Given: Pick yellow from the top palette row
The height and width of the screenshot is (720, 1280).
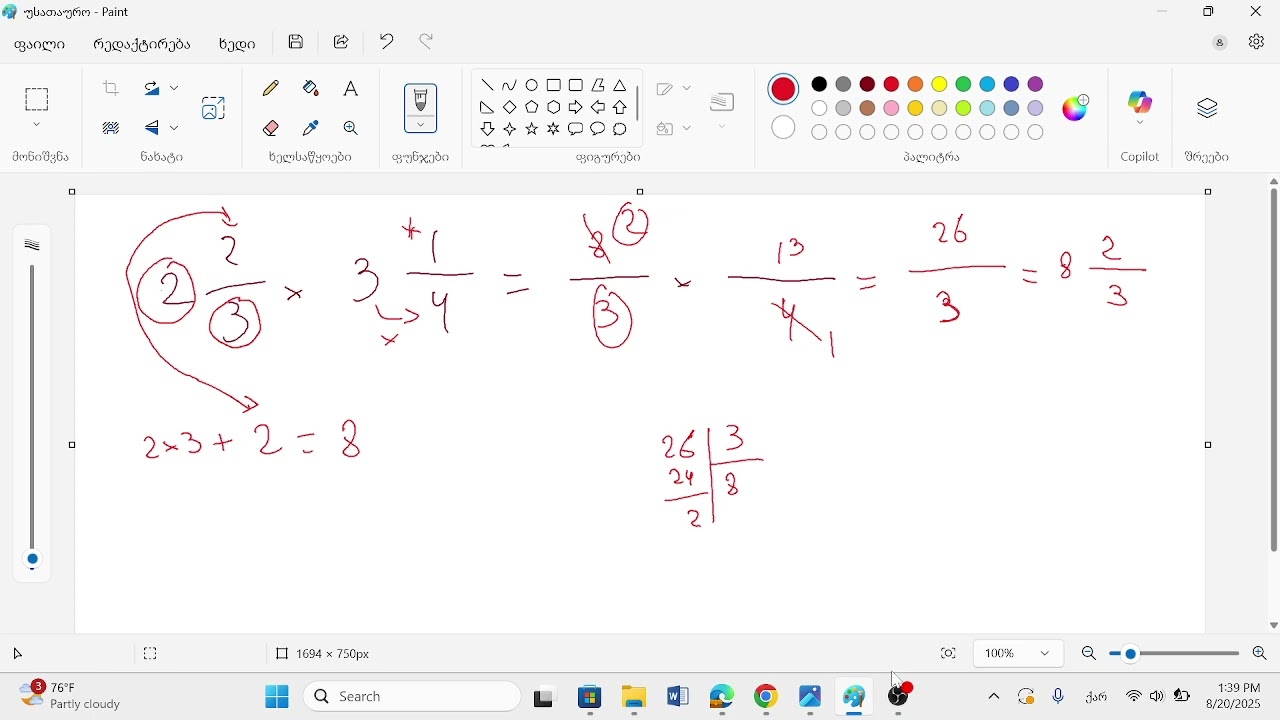Looking at the screenshot, I should tap(940, 85).
